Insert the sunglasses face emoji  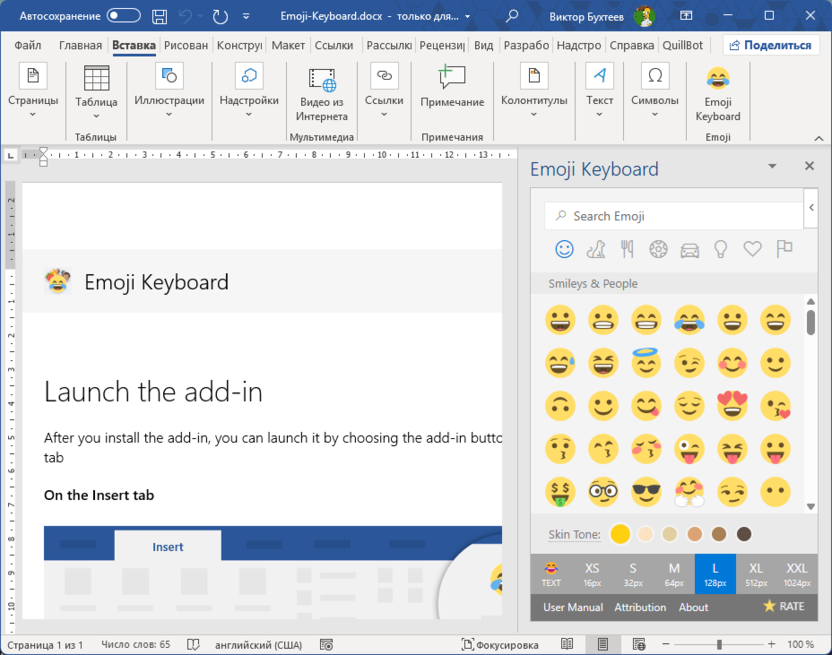[647, 491]
